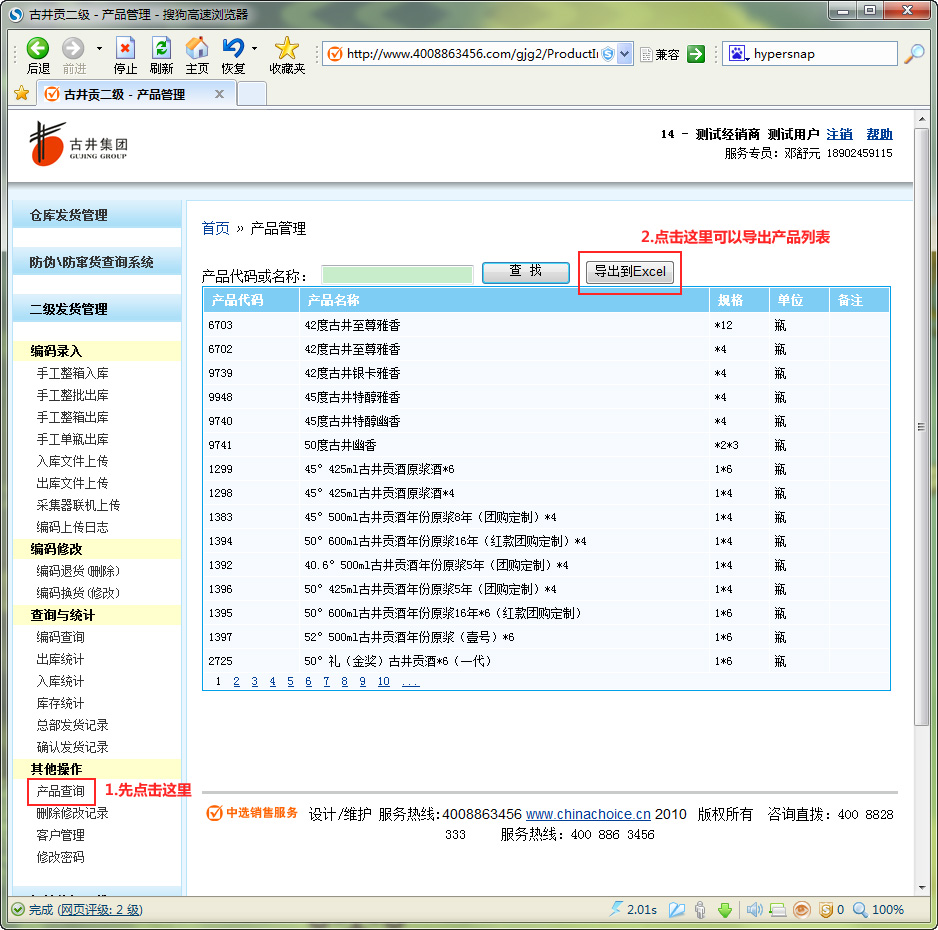Click the screen/monitor icon in the status bar
Image resolution: width=938 pixels, height=930 pixels.
[778, 910]
